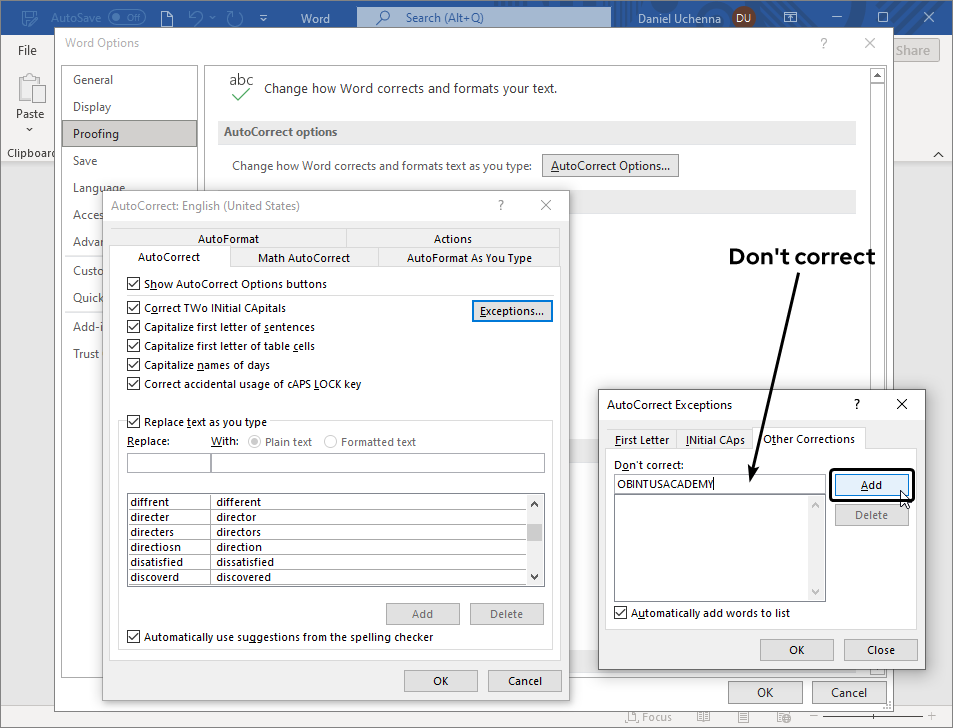Disable Correct TWo INitial CApitals
The width and height of the screenshot is (953, 728).
[134, 307]
